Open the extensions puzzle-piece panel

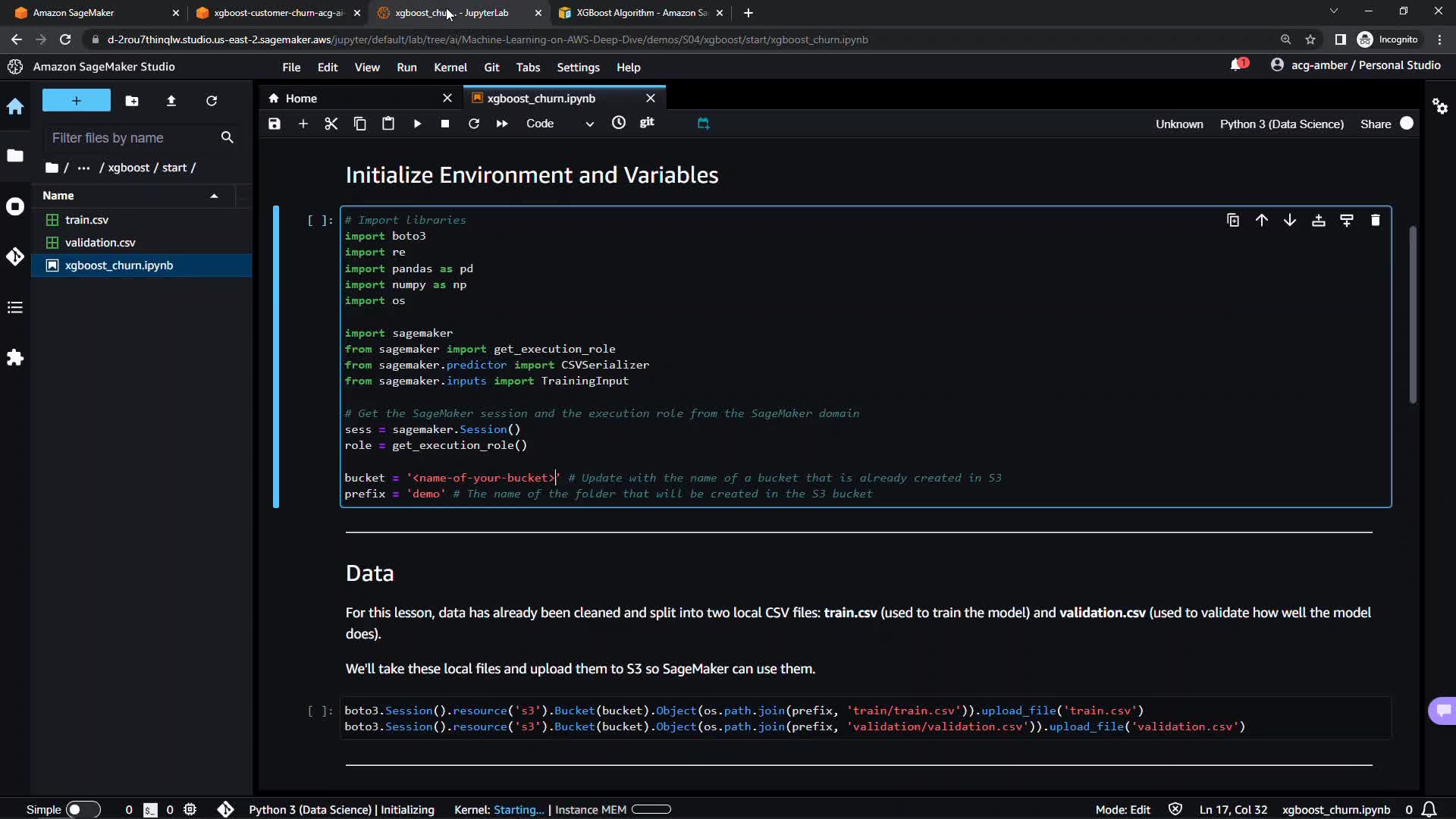[x=15, y=358]
